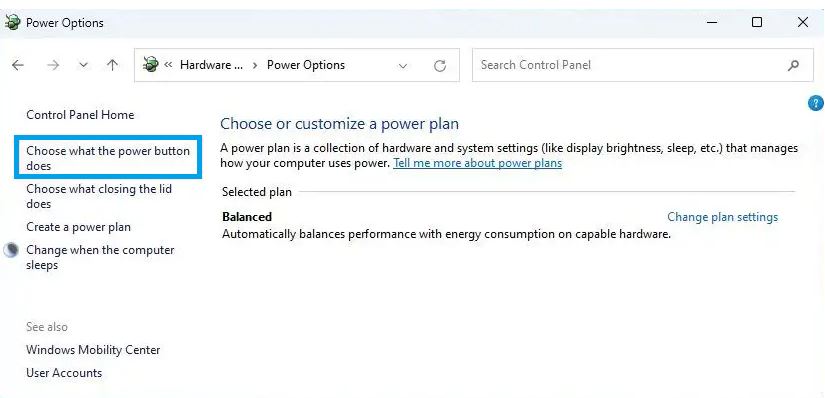The image size is (825, 398).
Task: Open recent locations chevron next to arrows
Action: pos(83,66)
